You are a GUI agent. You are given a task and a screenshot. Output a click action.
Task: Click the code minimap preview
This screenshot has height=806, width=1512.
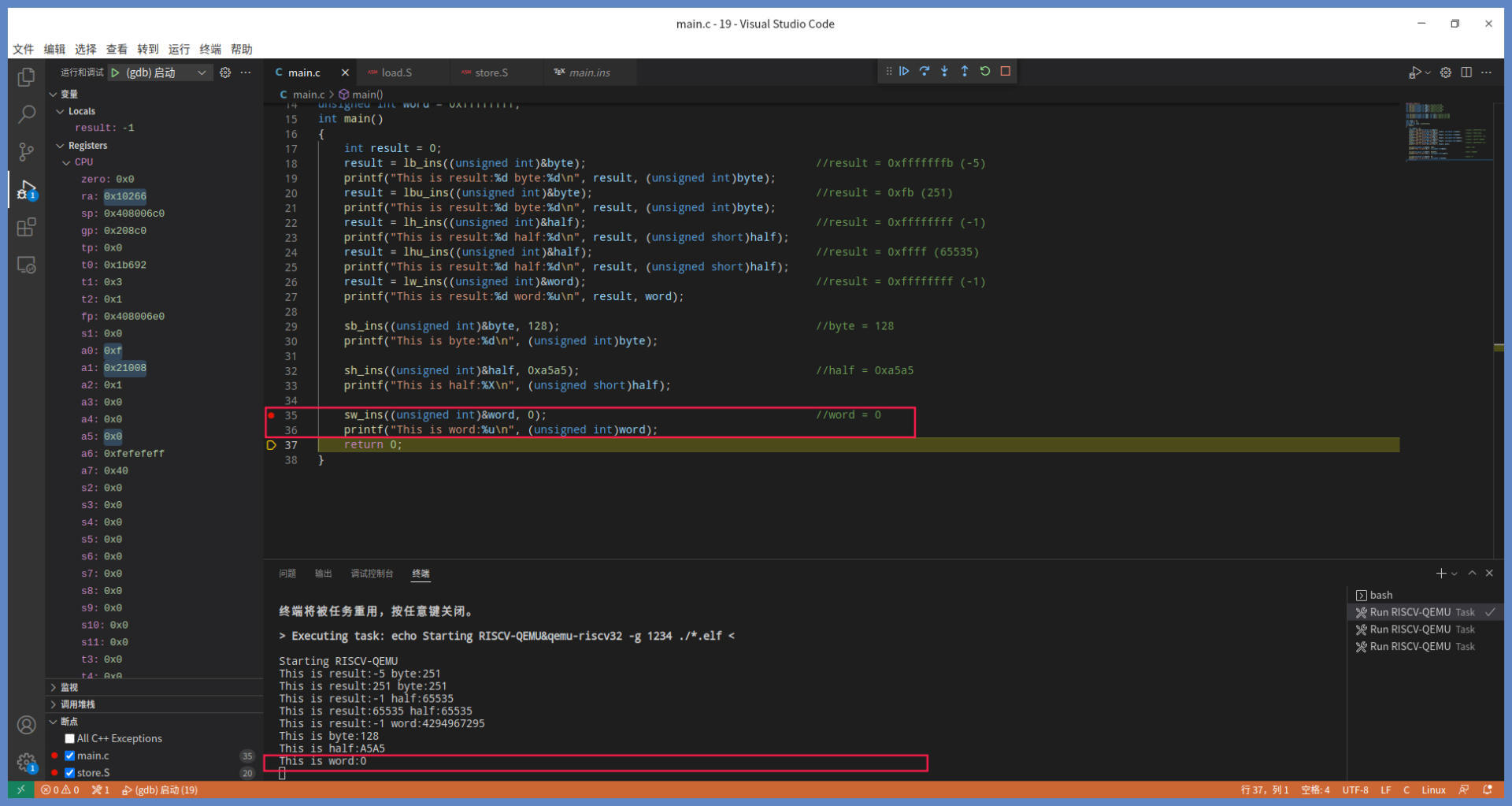(1446, 131)
